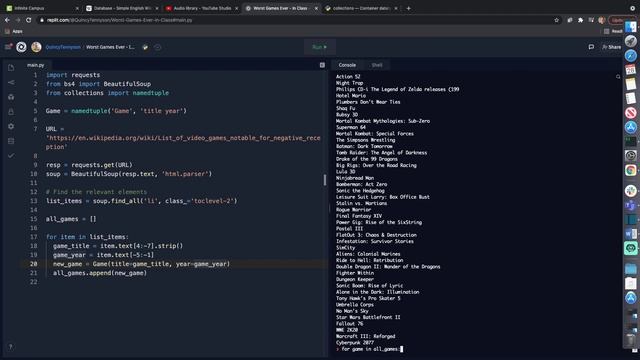Click the history icon beside Python icon
Image resolution: width=640 pixels, height=360 pixels.
point(158,47)
